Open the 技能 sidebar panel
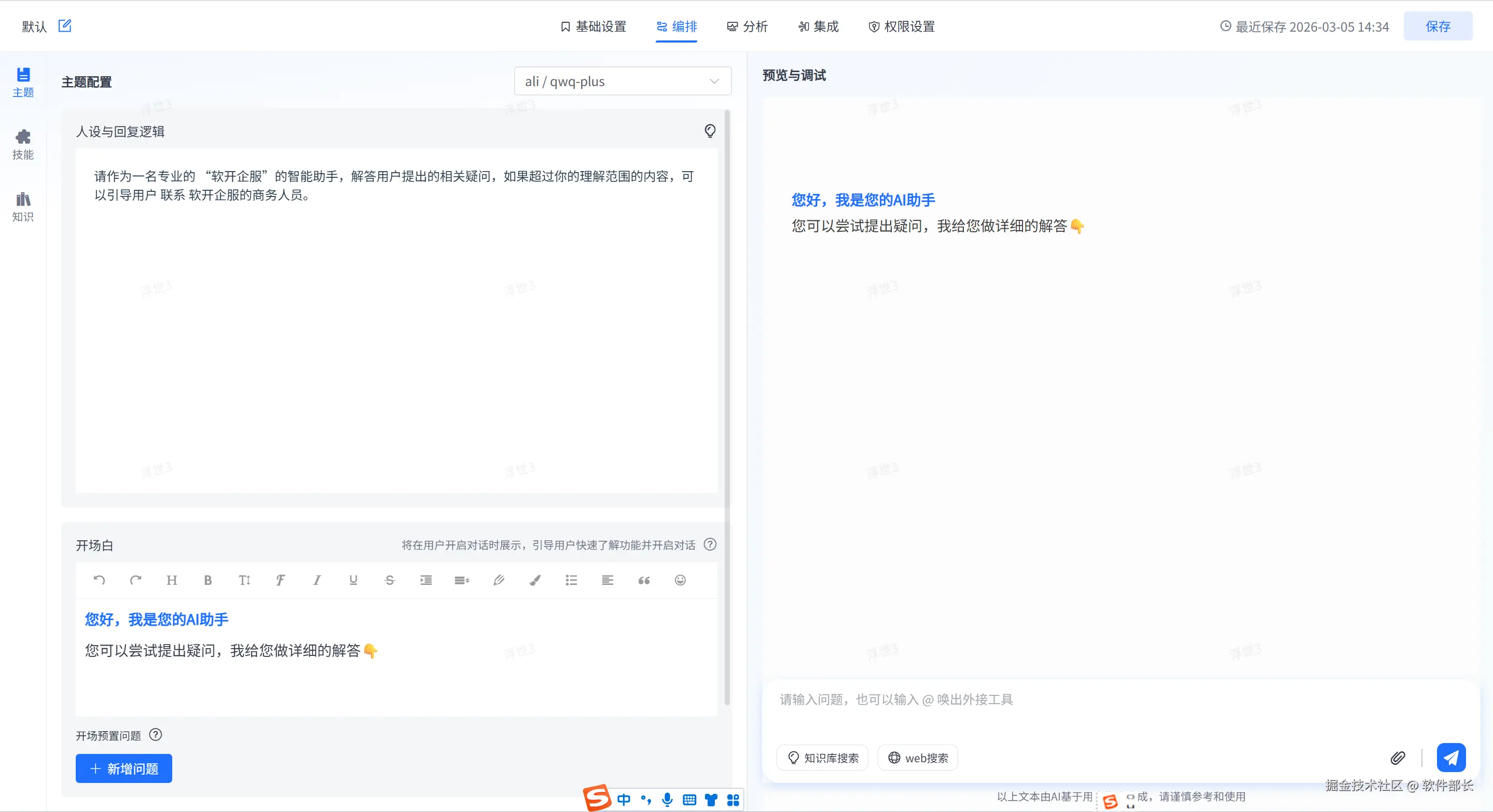 [x=23, y=144]
